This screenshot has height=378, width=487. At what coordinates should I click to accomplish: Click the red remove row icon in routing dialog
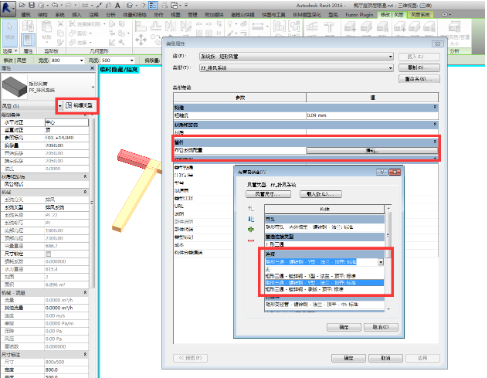(x=251, y=240)
